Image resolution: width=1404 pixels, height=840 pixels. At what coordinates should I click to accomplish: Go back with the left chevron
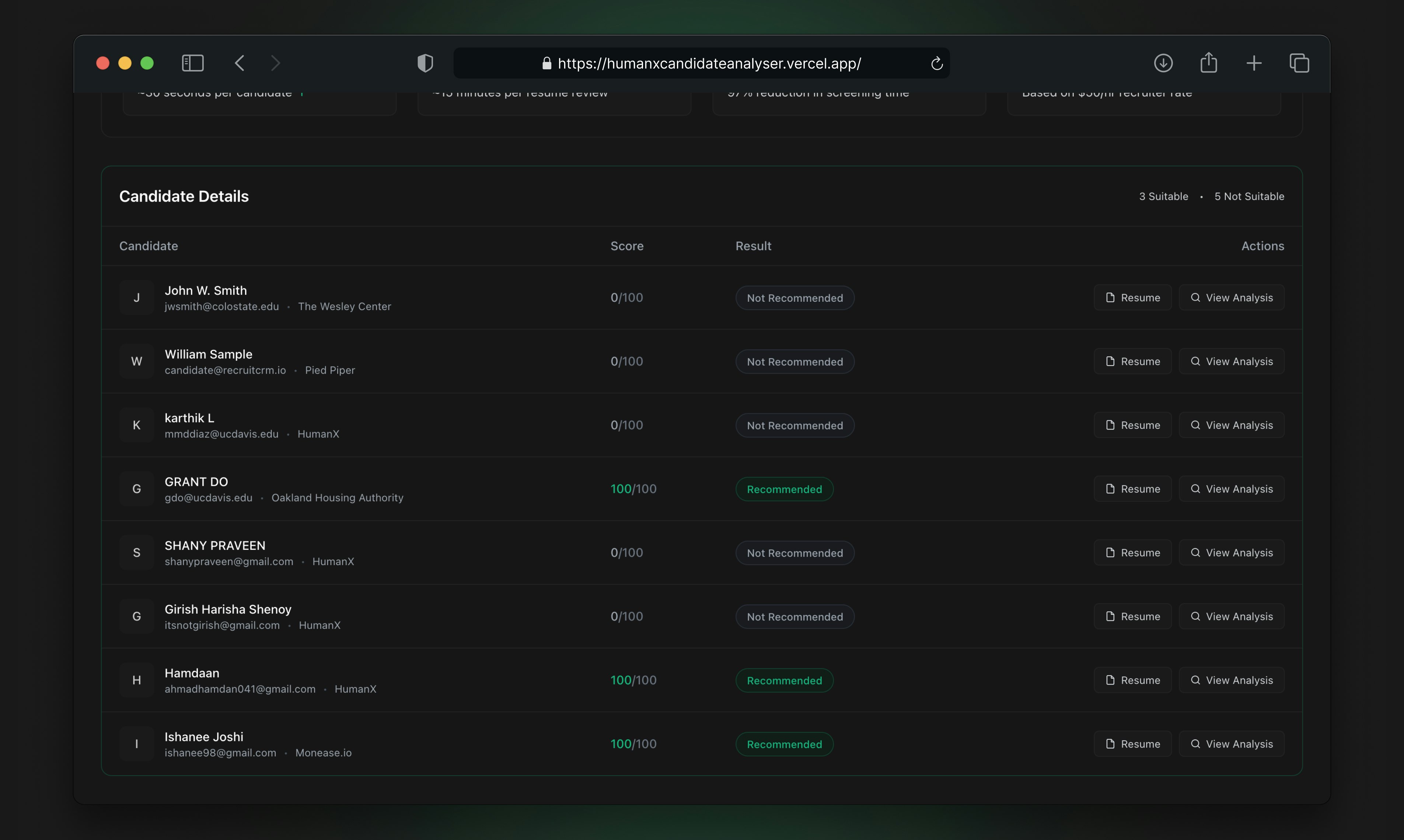pos(240,63)
